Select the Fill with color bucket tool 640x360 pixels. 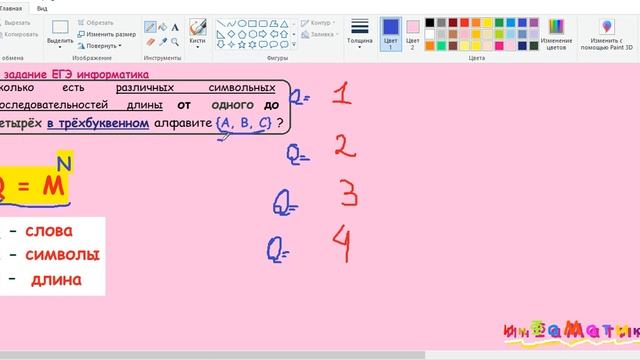coord(162,27)
